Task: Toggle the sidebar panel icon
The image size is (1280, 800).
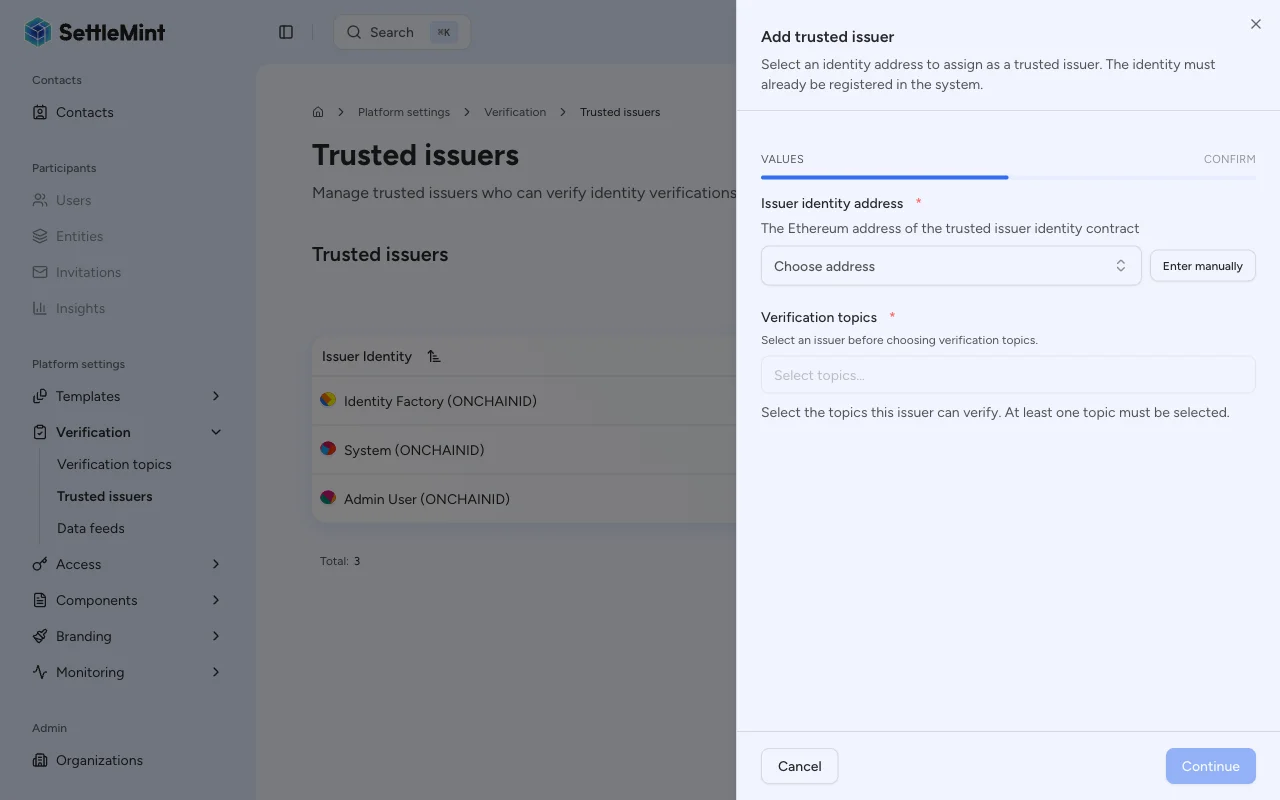Action: [x=286, y=32]
